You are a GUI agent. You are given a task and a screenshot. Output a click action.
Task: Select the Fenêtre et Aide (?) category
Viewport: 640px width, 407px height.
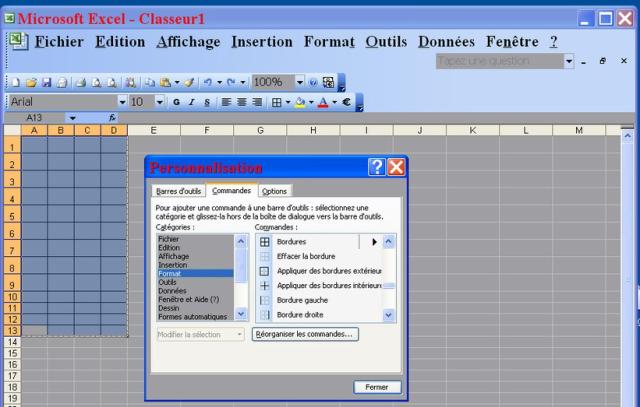[195, 300]
